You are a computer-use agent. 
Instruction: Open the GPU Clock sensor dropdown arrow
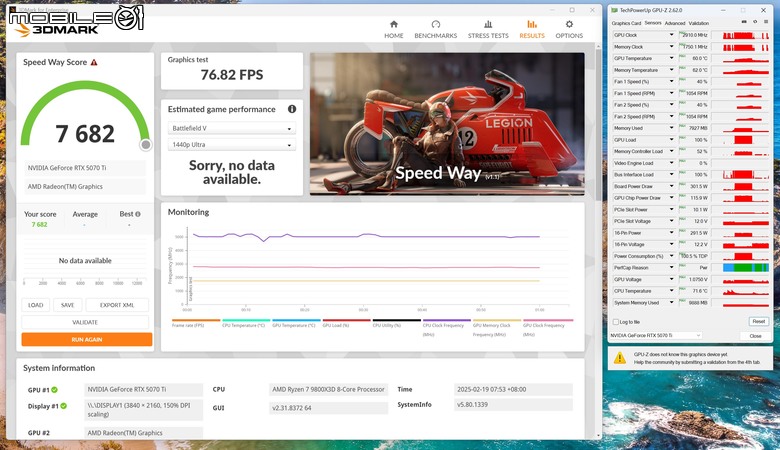tap(672, 35)
